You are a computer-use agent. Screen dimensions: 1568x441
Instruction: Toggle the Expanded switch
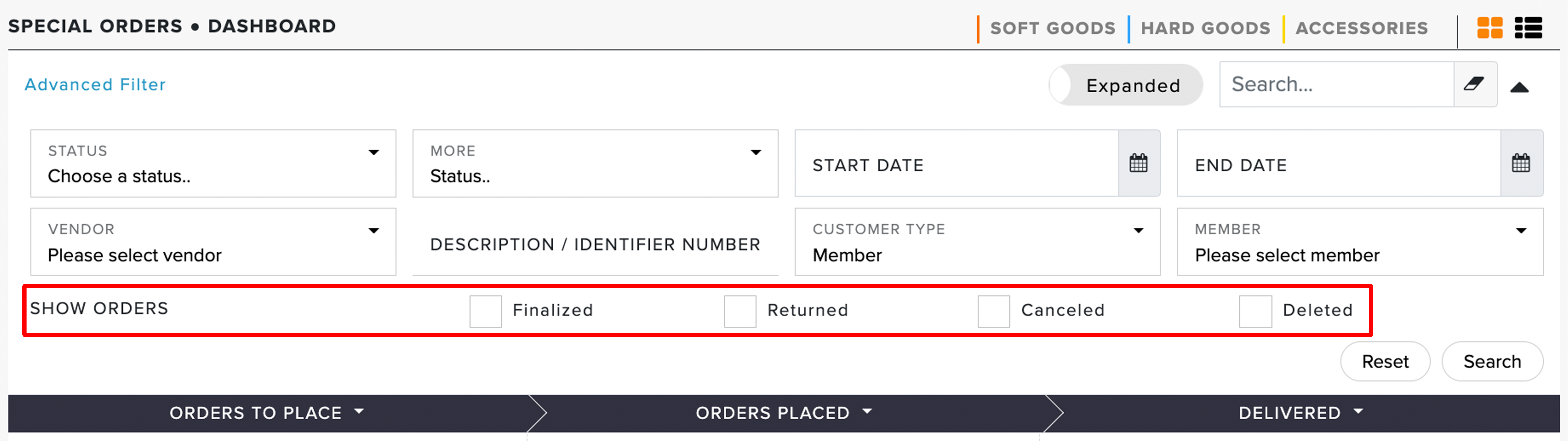[1125, 85]
